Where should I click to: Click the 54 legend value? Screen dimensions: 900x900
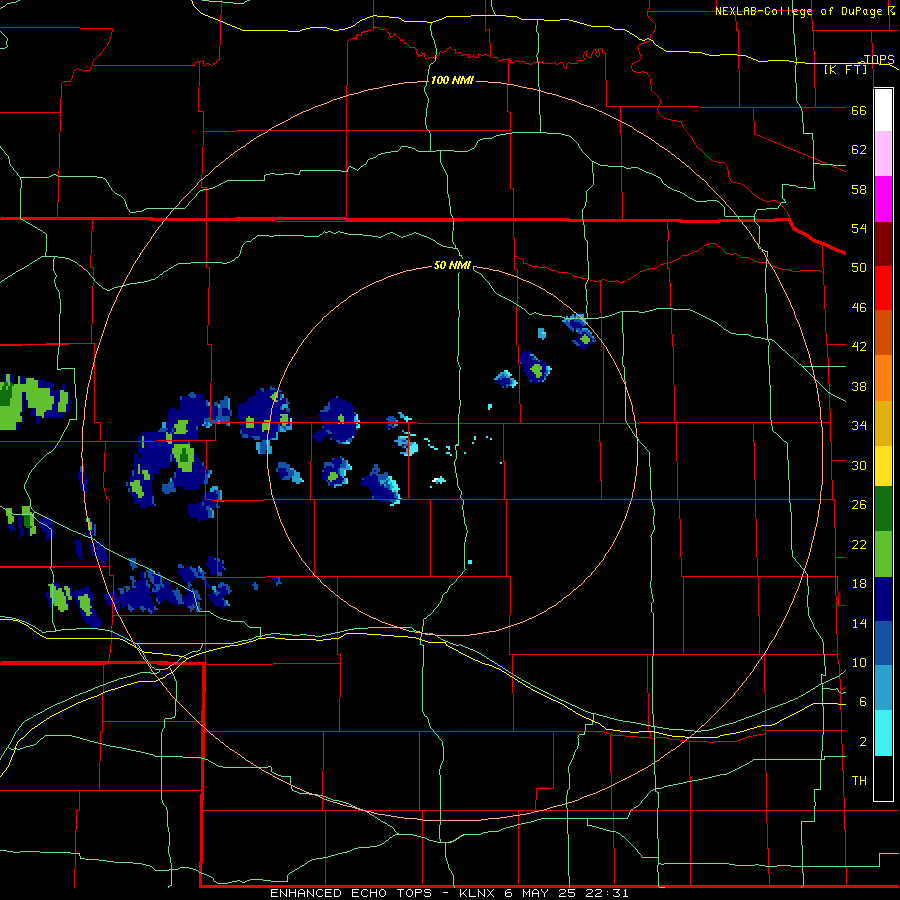859,228
